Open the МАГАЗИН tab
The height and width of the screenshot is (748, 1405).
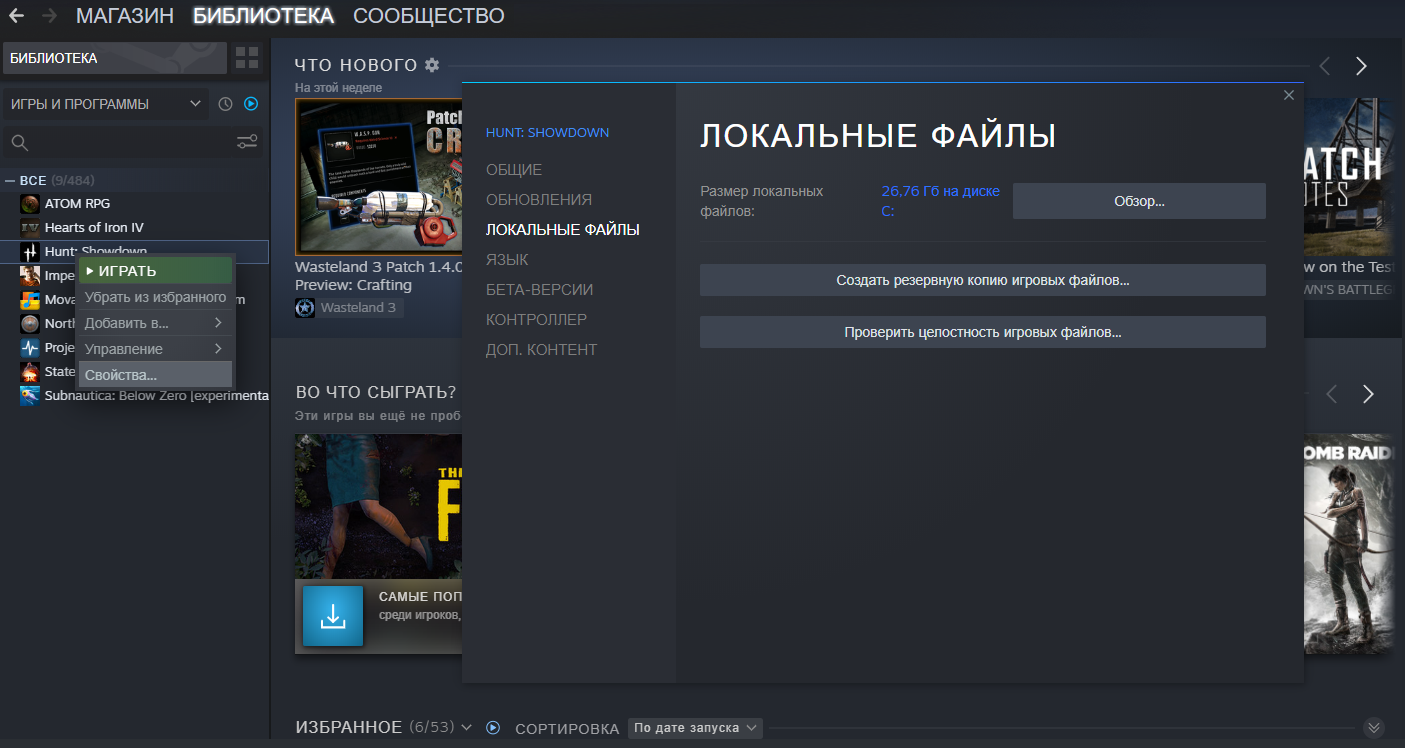[x=125, y=16]
